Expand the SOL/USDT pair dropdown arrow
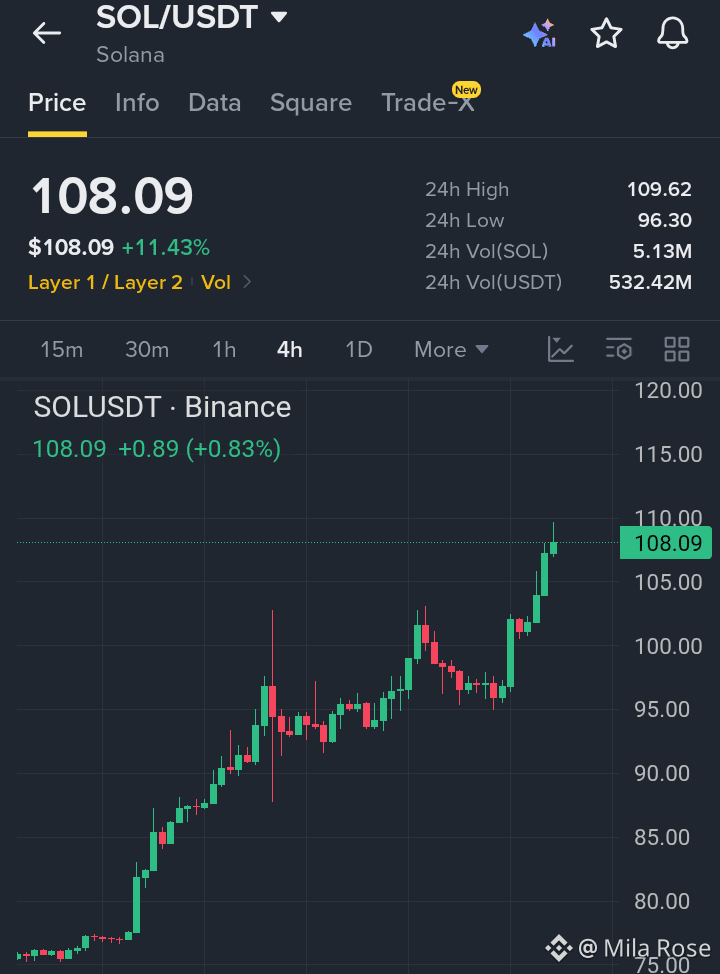 [x=279, y=17]
